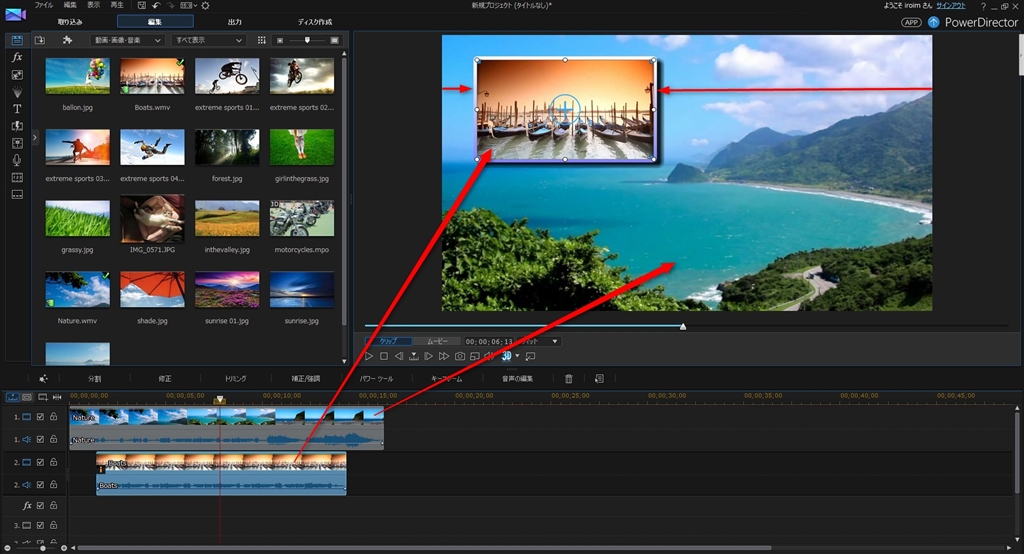Toggle track 2 audio enable checkbox
The height and width of the screenshot is (554, 1024).
click(x=40, y=485)
